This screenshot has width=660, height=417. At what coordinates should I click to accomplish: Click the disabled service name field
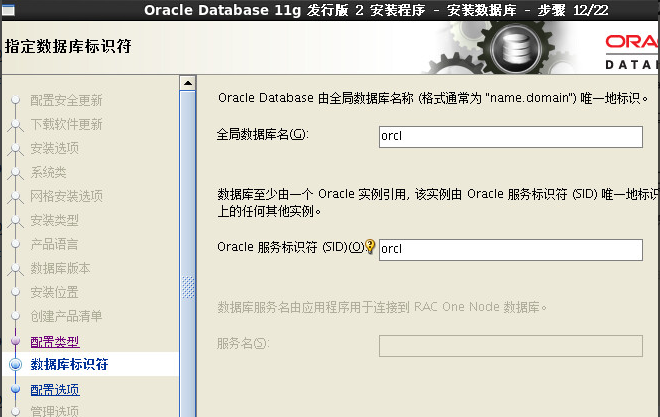511,345
